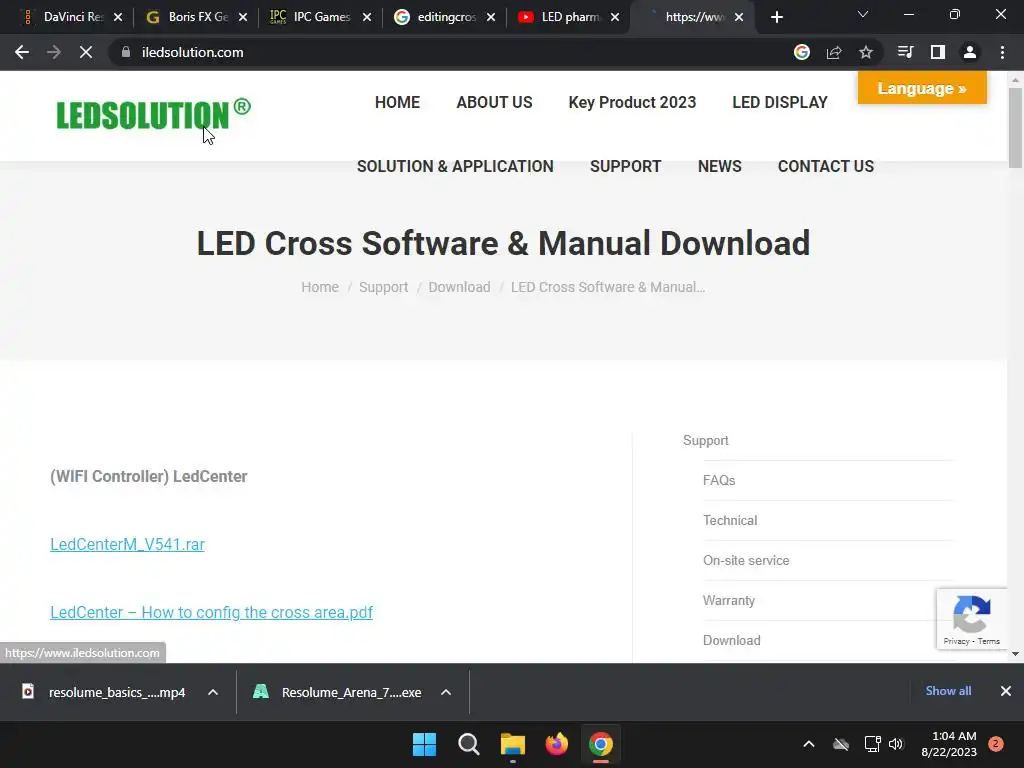This screenshot has width=1024, height=768.
Task: Click the Home breadcrumb link
Action: (x=320, y=287)
